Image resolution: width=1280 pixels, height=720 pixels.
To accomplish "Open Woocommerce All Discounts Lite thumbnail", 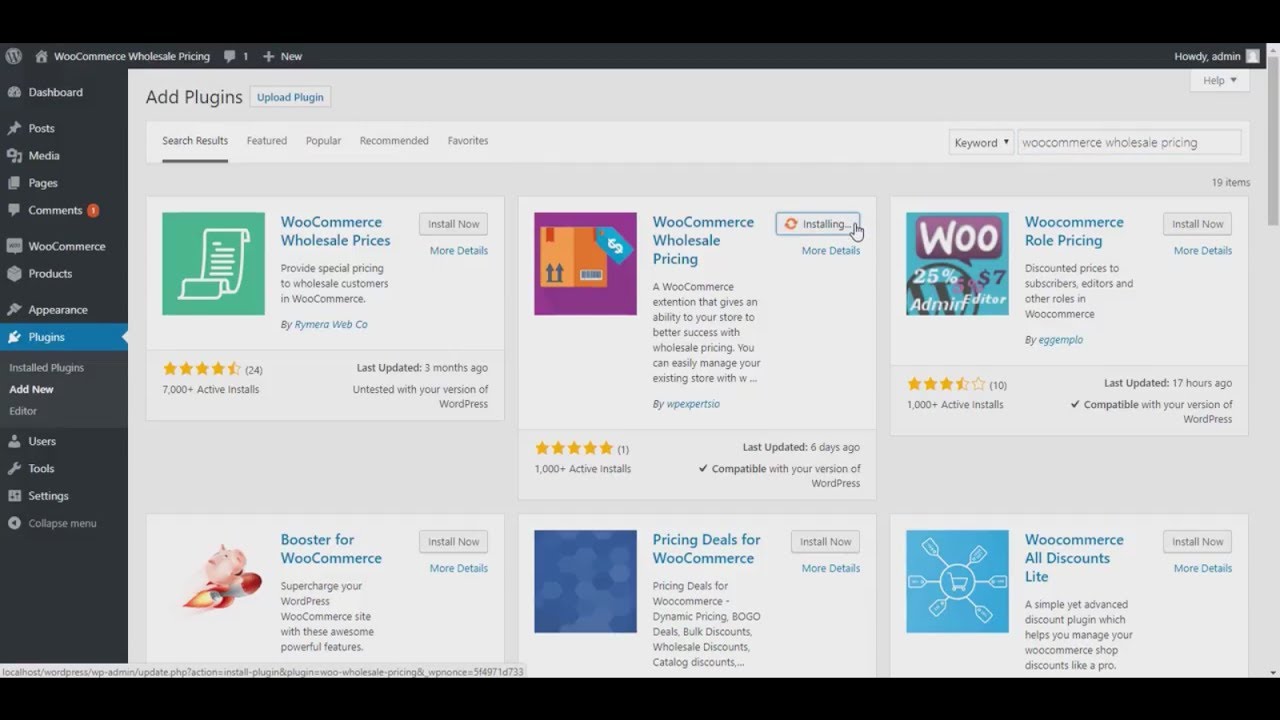I will coord(957,581).
